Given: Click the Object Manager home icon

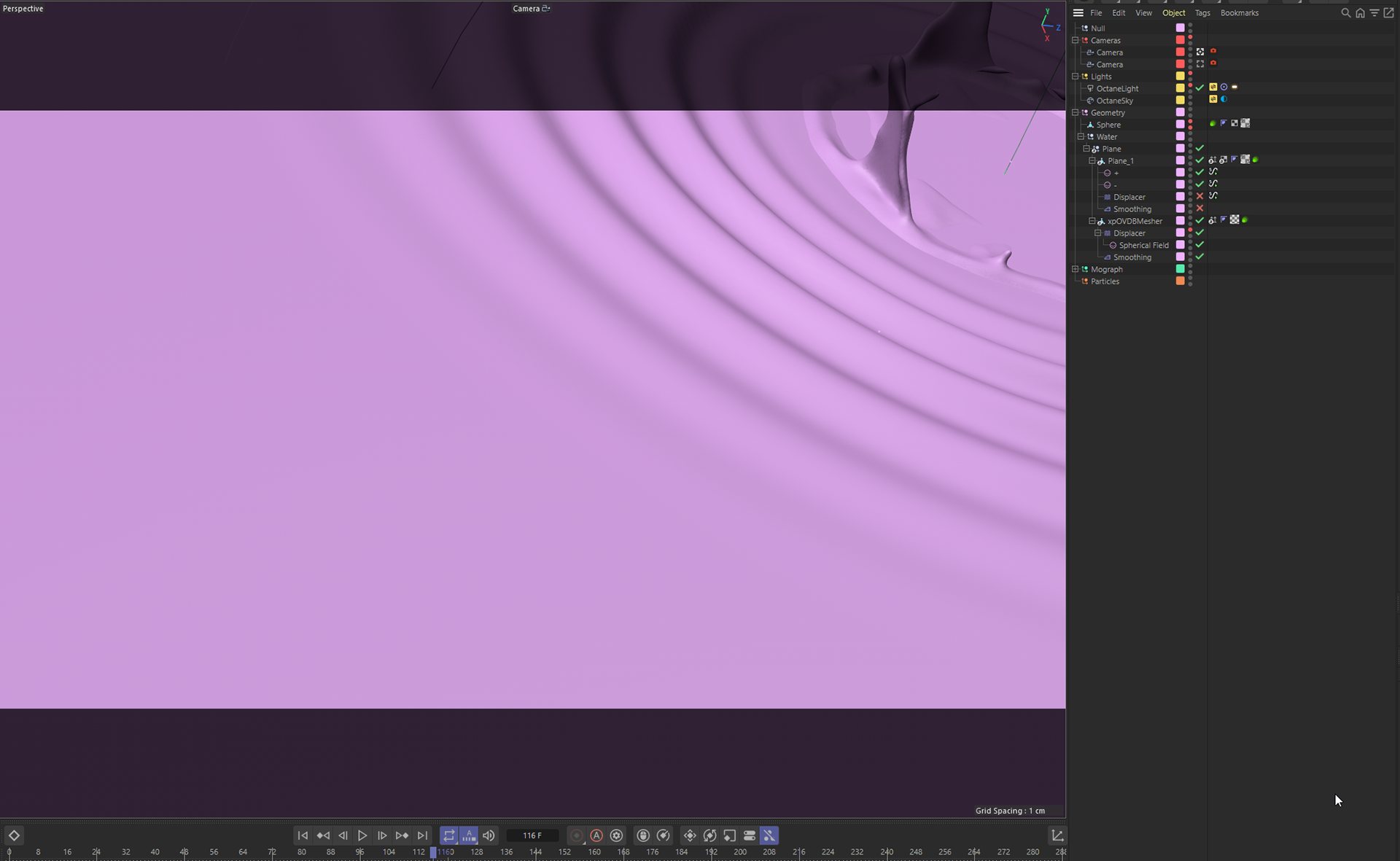Looking at the screenshot, I should click(1360, 13).
